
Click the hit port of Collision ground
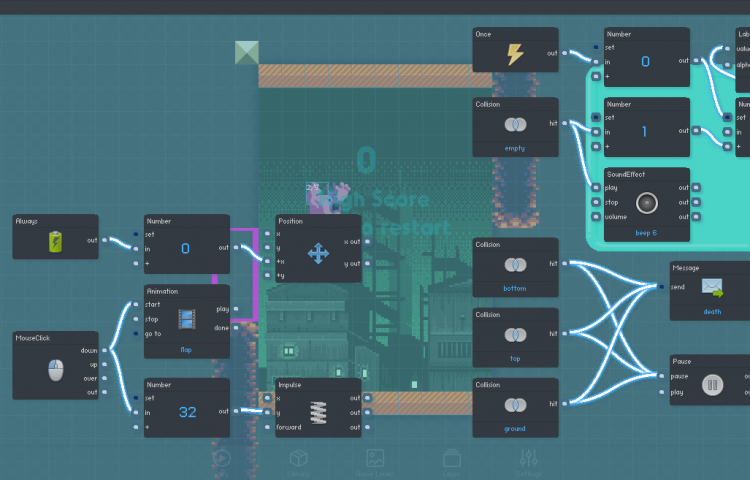[565, 404]
